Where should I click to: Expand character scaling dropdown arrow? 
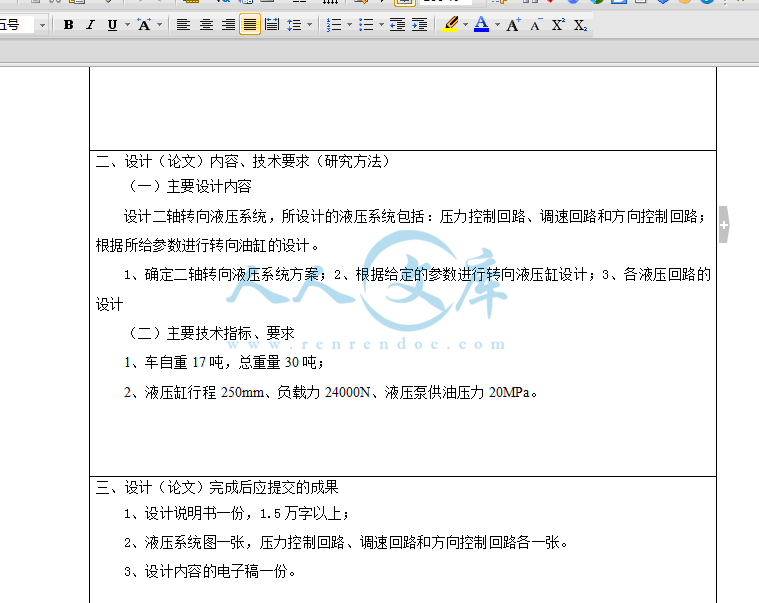pyautogui.click(x=159, y=25)
